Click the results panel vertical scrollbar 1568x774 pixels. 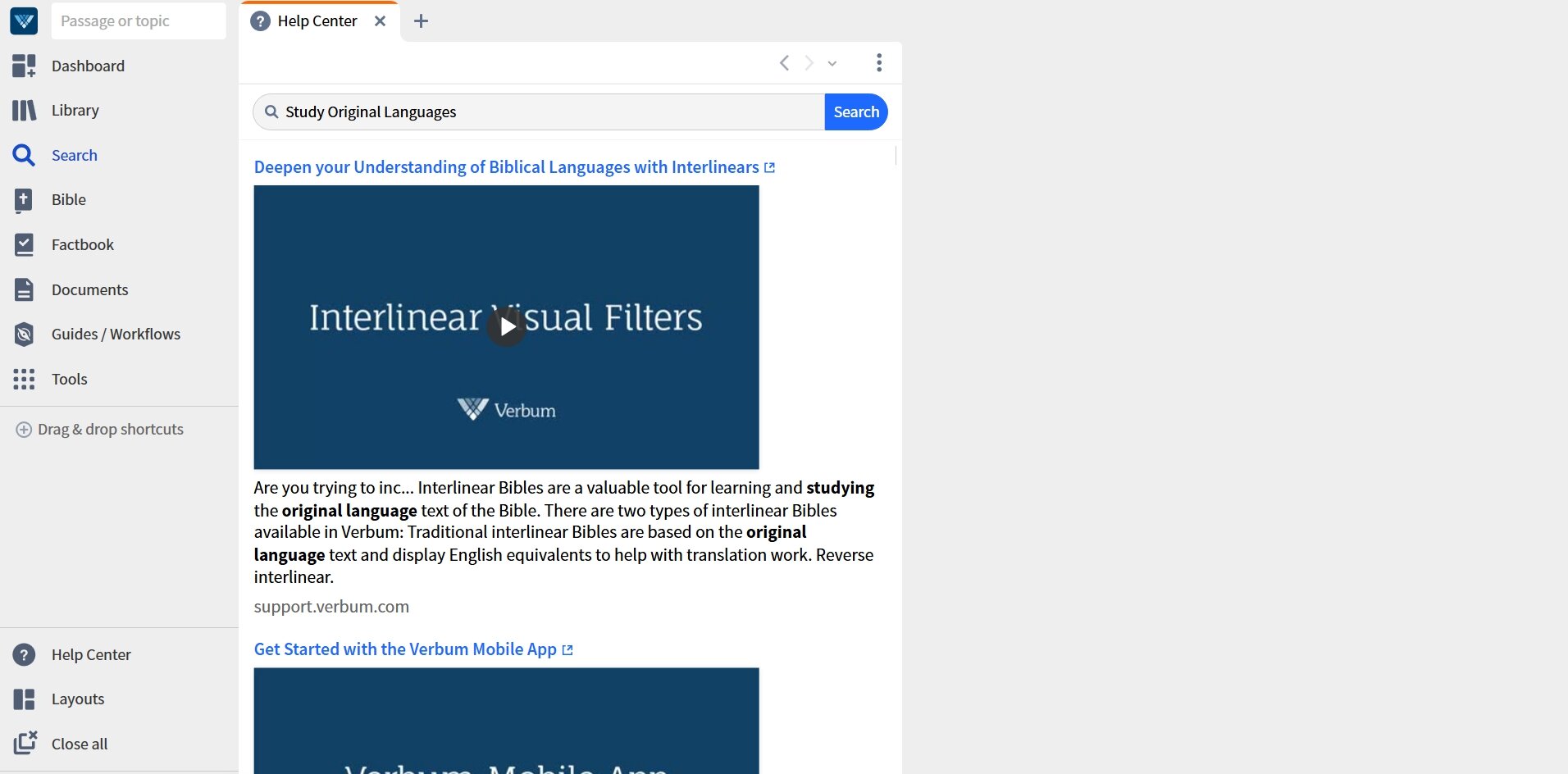tap(896, 156)
